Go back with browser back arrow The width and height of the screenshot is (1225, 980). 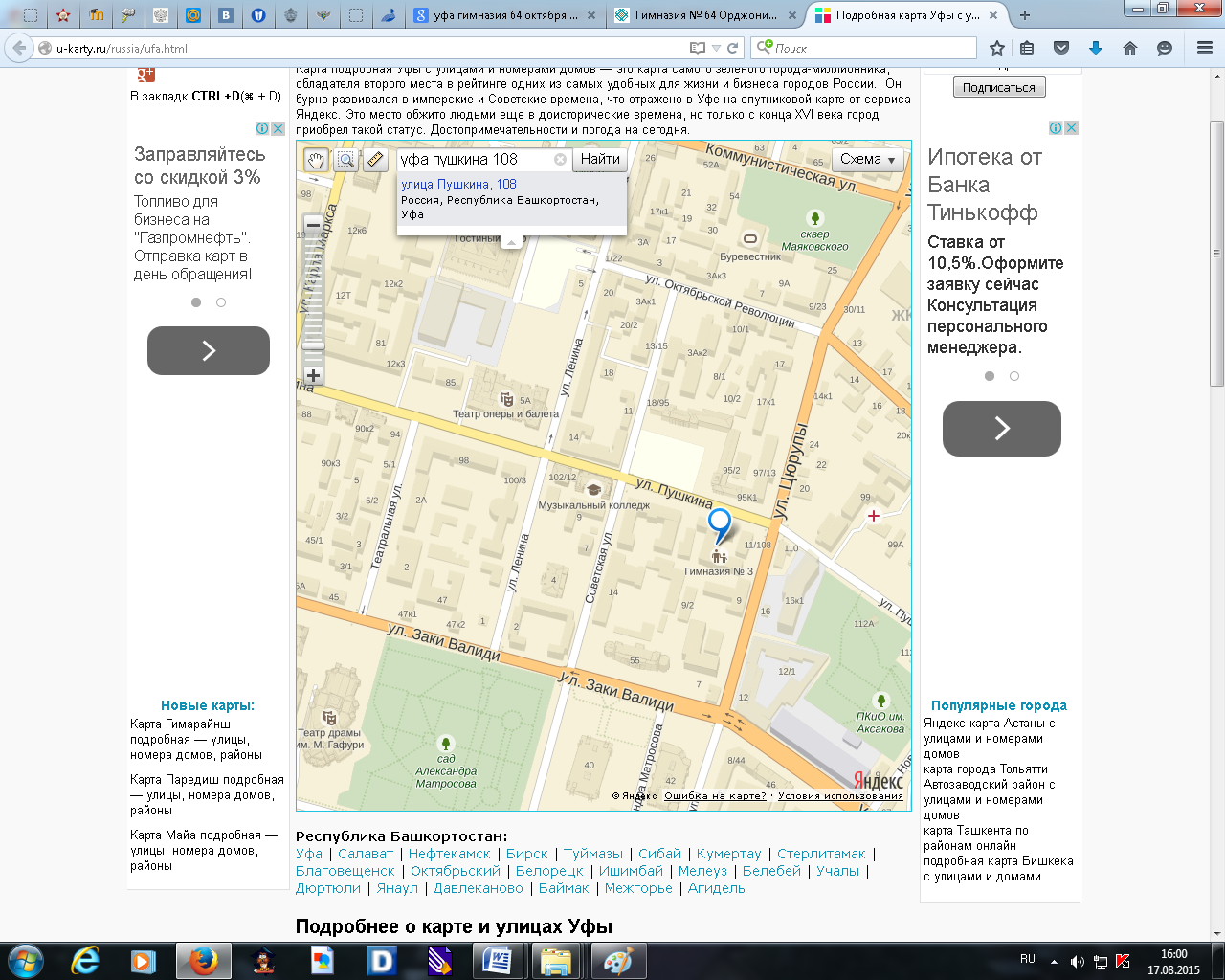19,48
